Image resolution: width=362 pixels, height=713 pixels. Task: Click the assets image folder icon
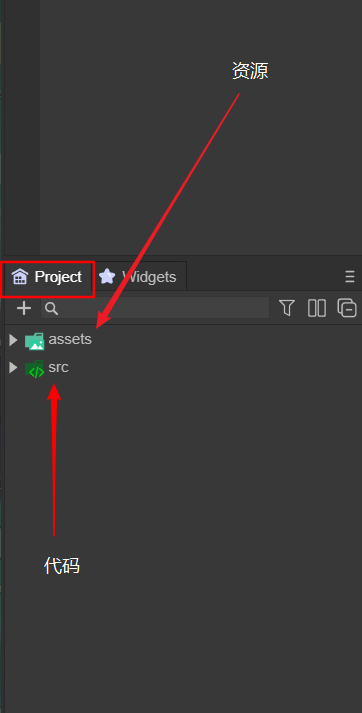(x=35, y=341)
